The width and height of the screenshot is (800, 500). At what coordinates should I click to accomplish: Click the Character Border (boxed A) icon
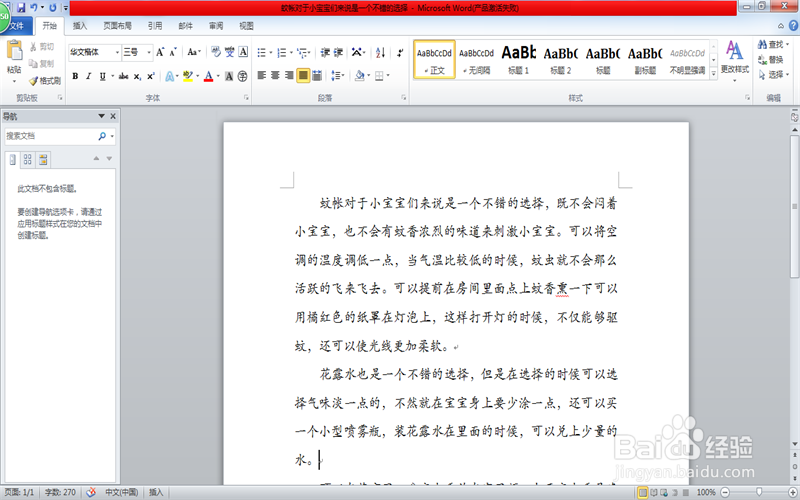243,52
